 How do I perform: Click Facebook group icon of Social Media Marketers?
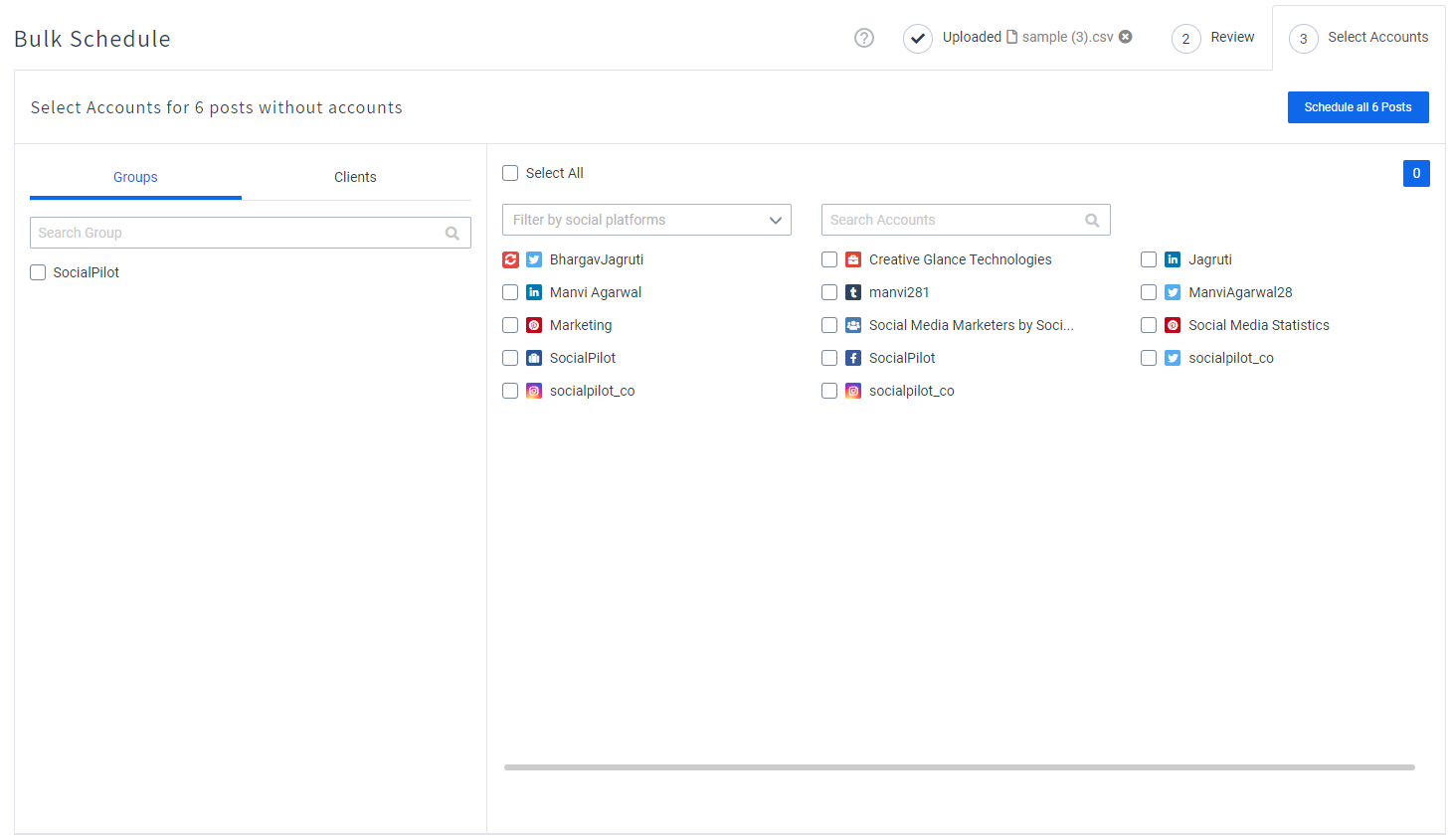click(853, 325)
